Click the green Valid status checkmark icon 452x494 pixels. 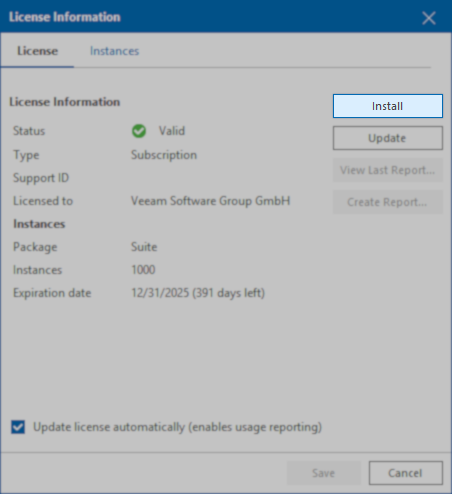[x=139, y=131]
